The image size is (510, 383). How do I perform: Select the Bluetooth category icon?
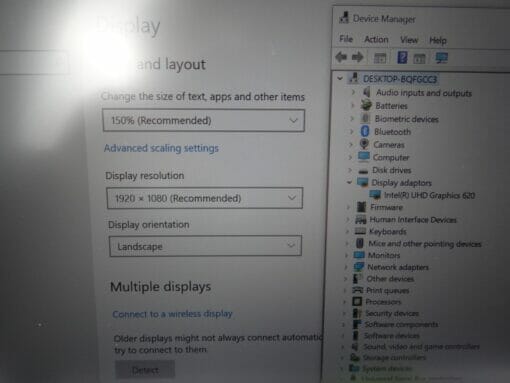click(365, 131)
